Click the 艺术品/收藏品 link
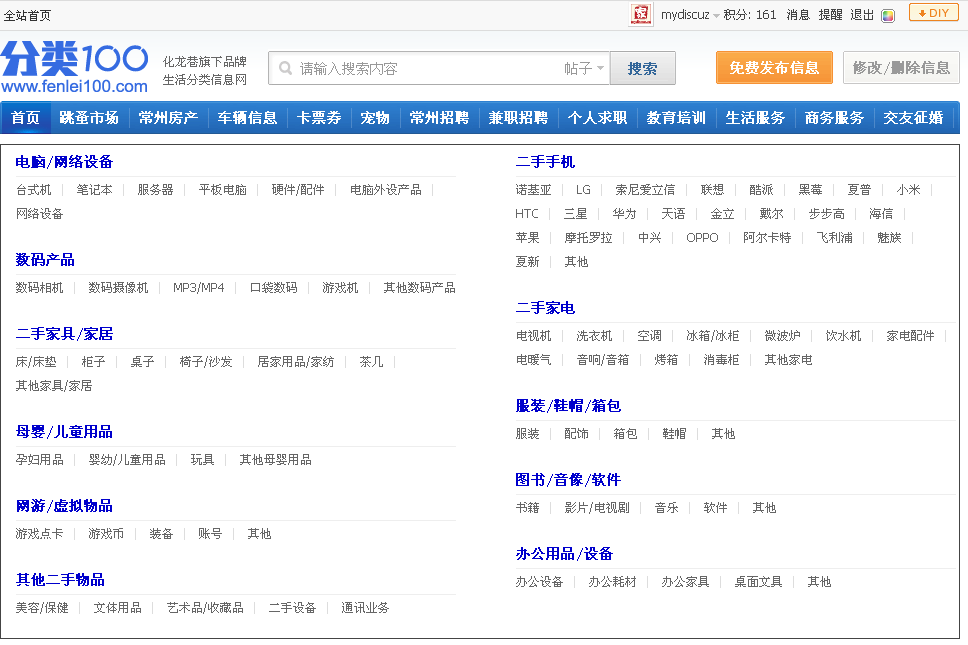The image size is (968, 645). [205, 608]
